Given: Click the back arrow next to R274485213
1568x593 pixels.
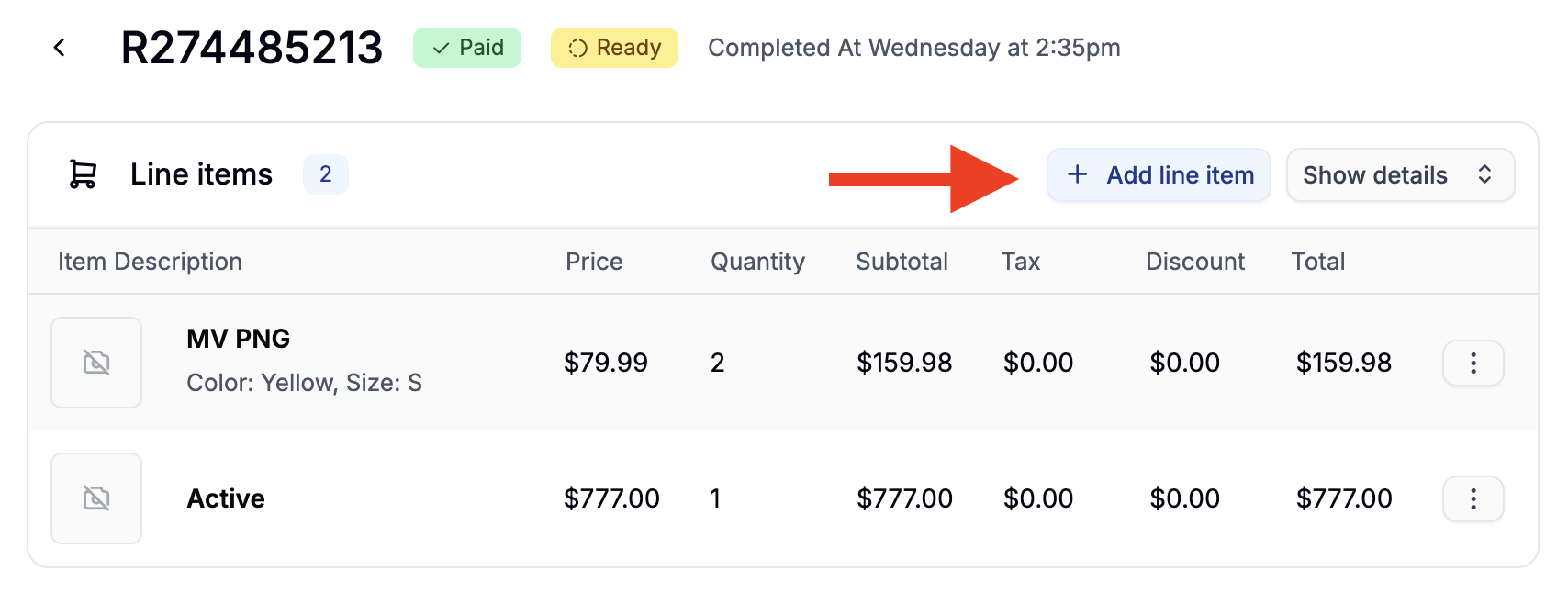Looking at the screenshot, I should (x=60, y=47).
